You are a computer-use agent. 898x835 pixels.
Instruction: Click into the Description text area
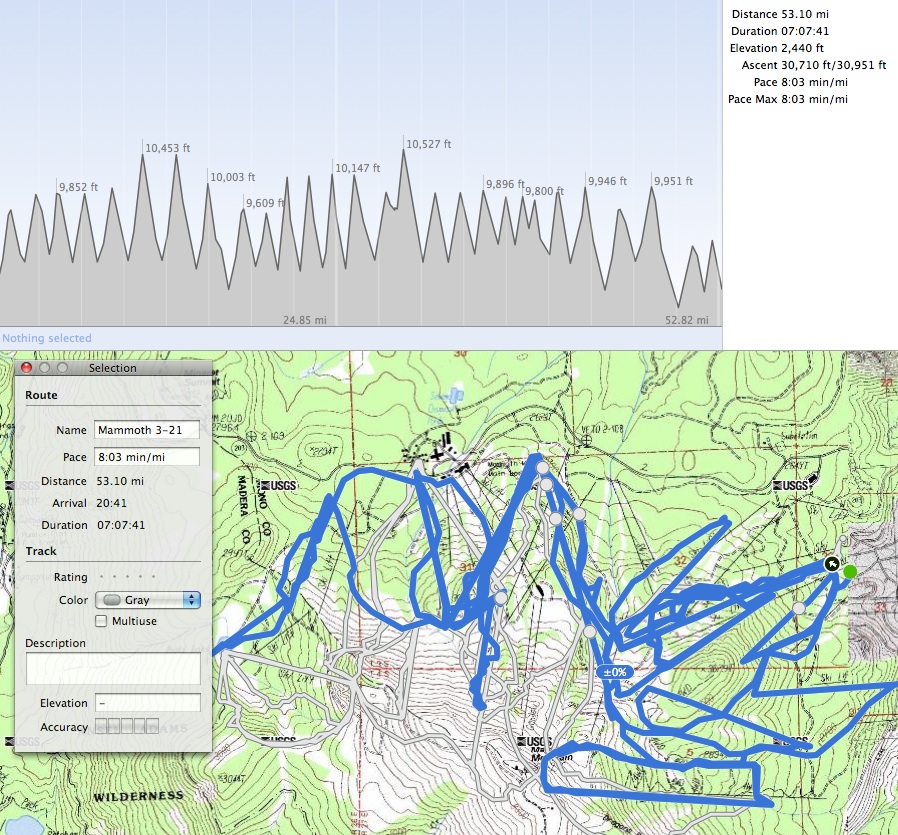tap(113, 668)
